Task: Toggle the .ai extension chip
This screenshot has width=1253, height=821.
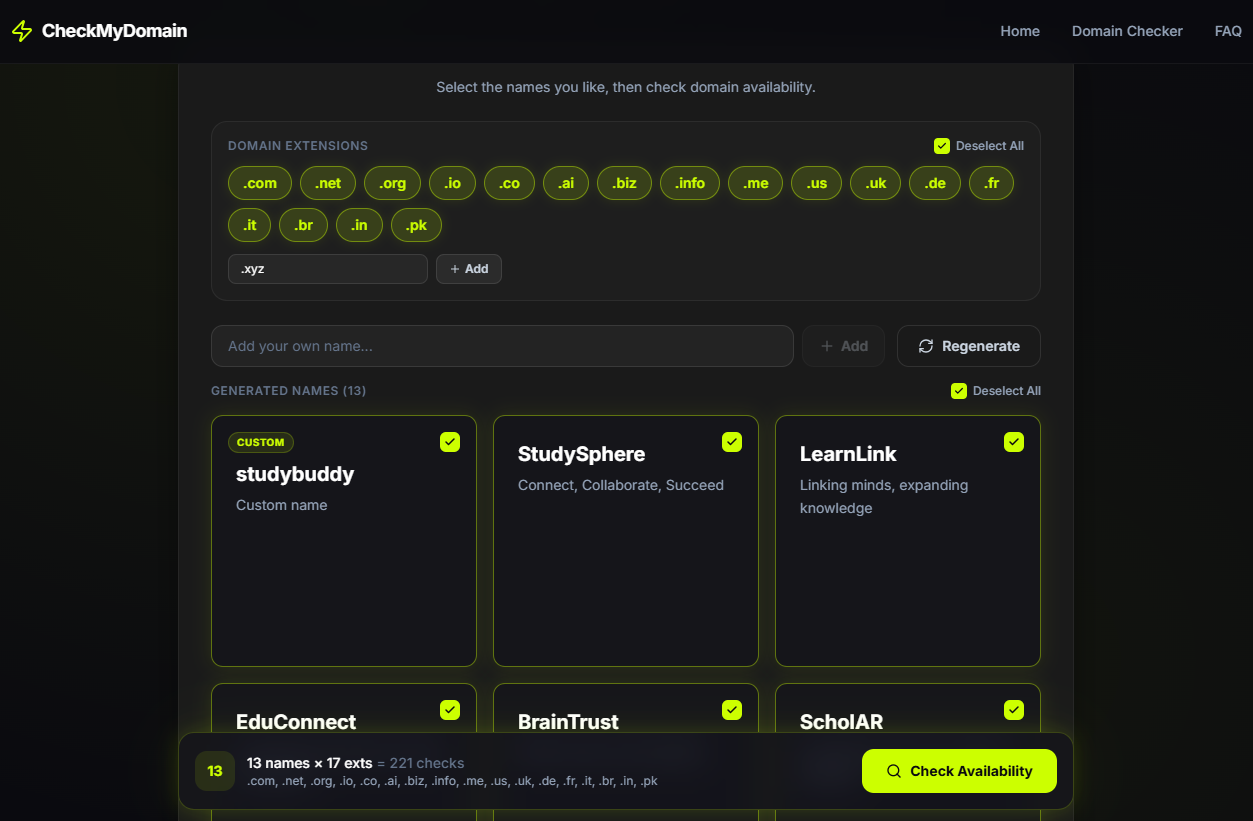Action: (x=566, y=183)
